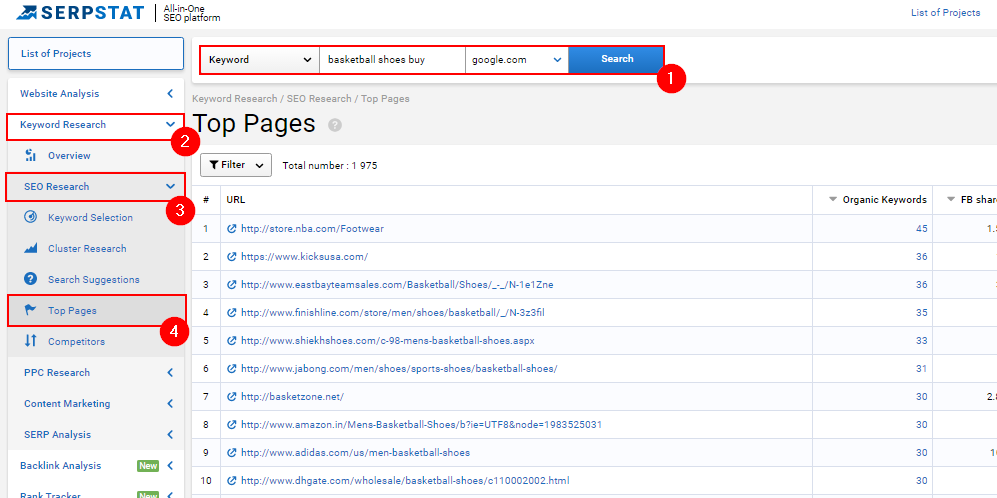This screenshot has width=997, height=498.
Task: Open external link icon for adidas.com row
Action: click(x=232, y=452)
